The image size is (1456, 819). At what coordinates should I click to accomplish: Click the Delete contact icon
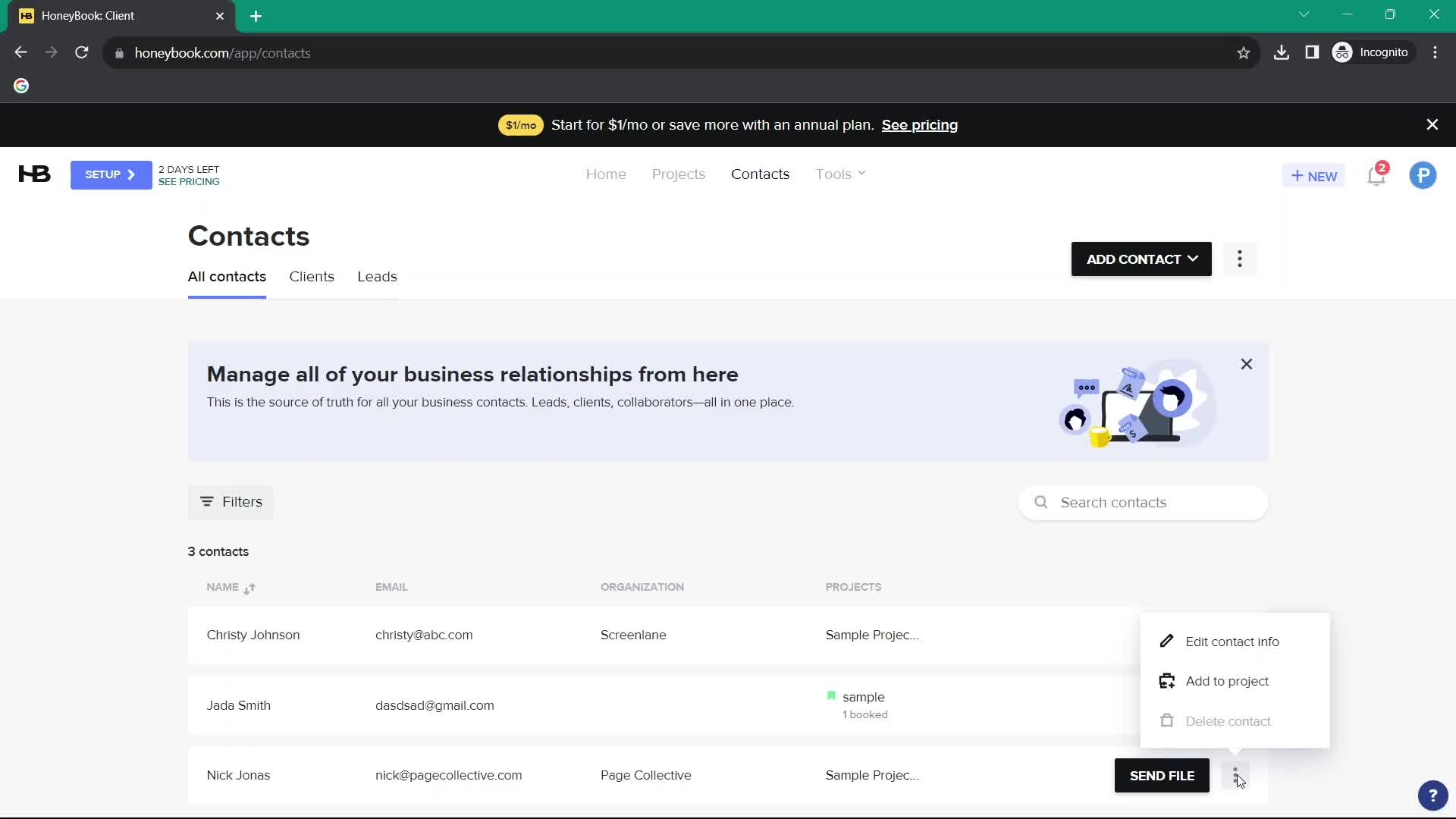(1167, 721)
